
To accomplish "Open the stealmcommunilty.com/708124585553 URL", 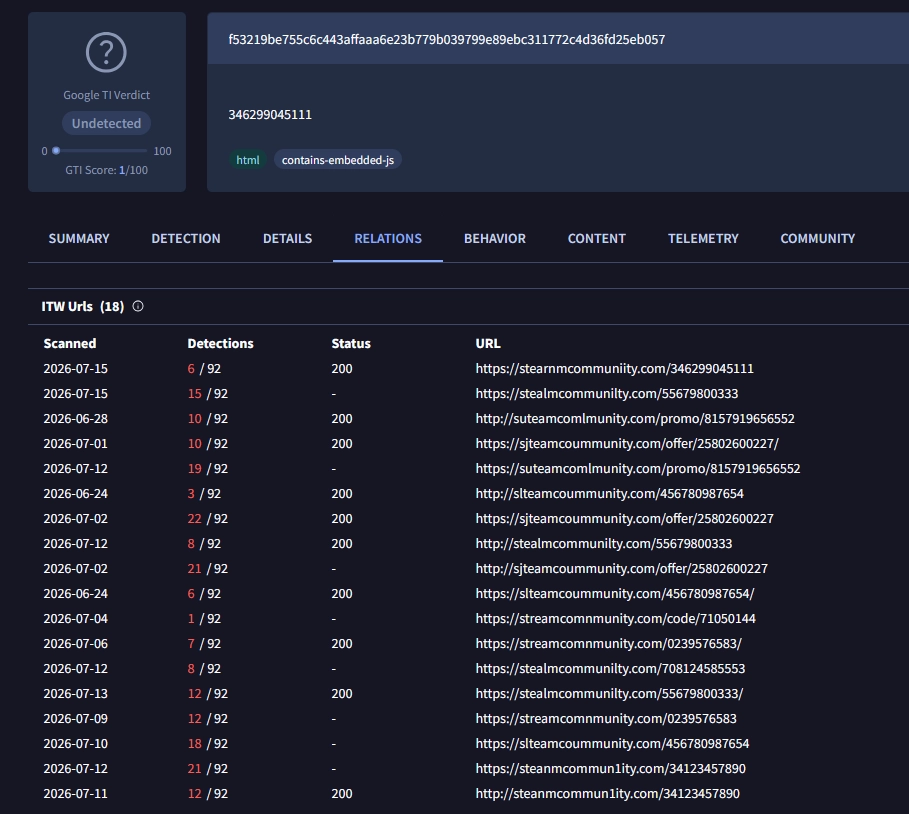I will pyautogui.click(x=610, y=668).
